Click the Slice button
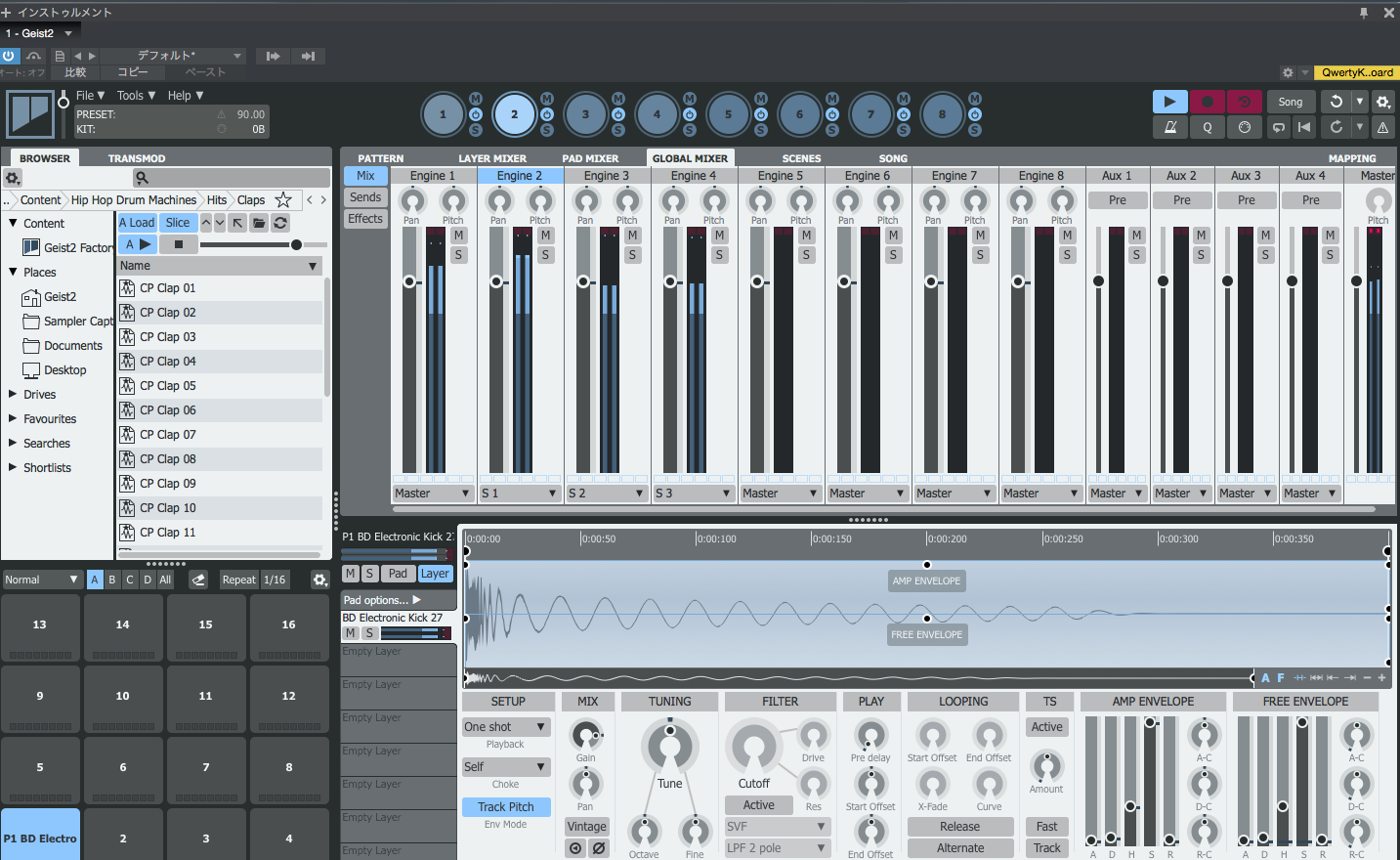Viewport: 1400px width, 860px height. coord(178,223)
